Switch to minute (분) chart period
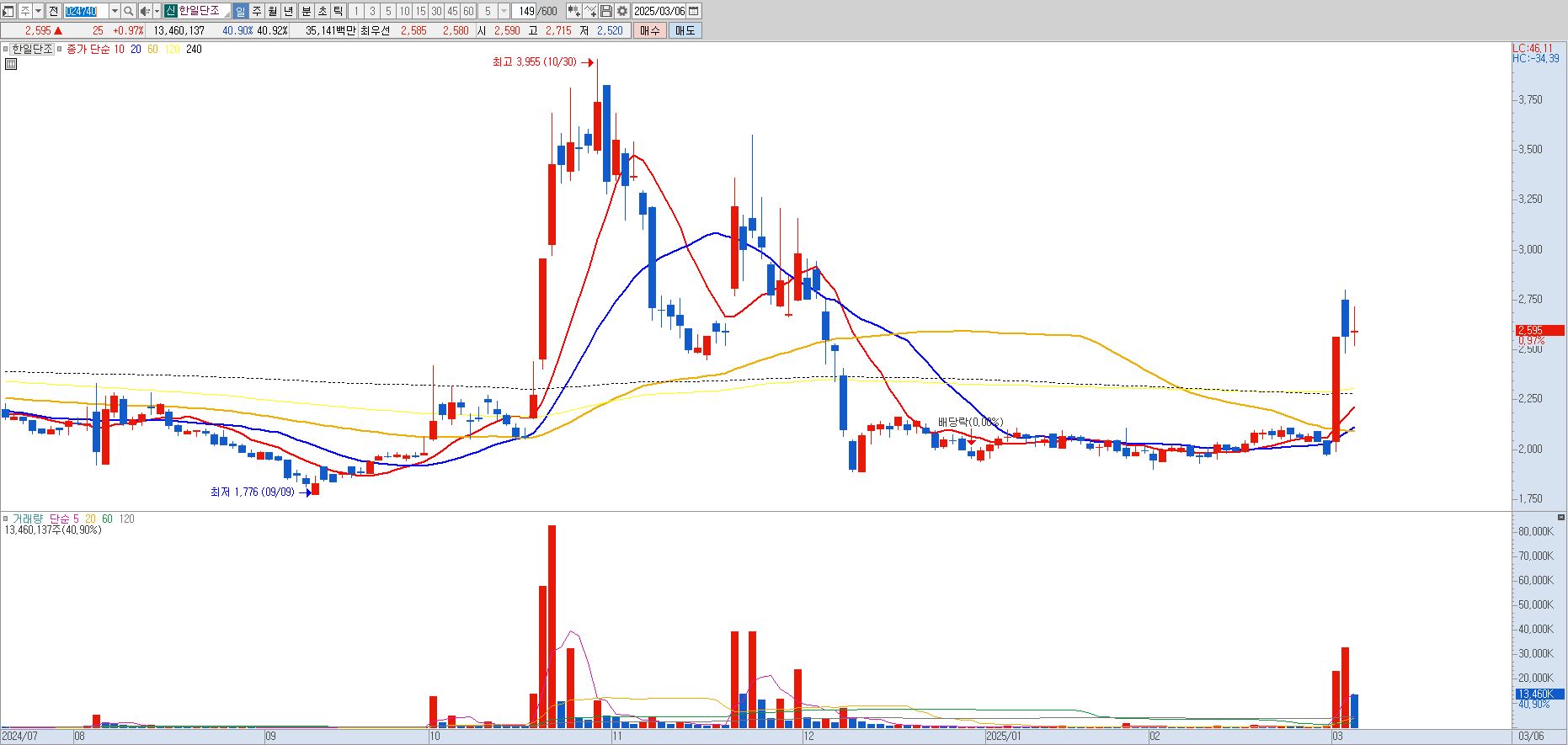The height and width of the screenshot is (745, 1568). click(307, 11)
